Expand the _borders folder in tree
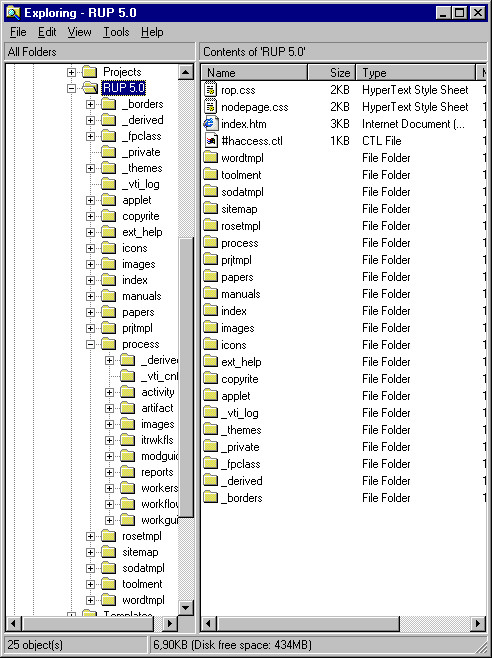 coord(90,104)
